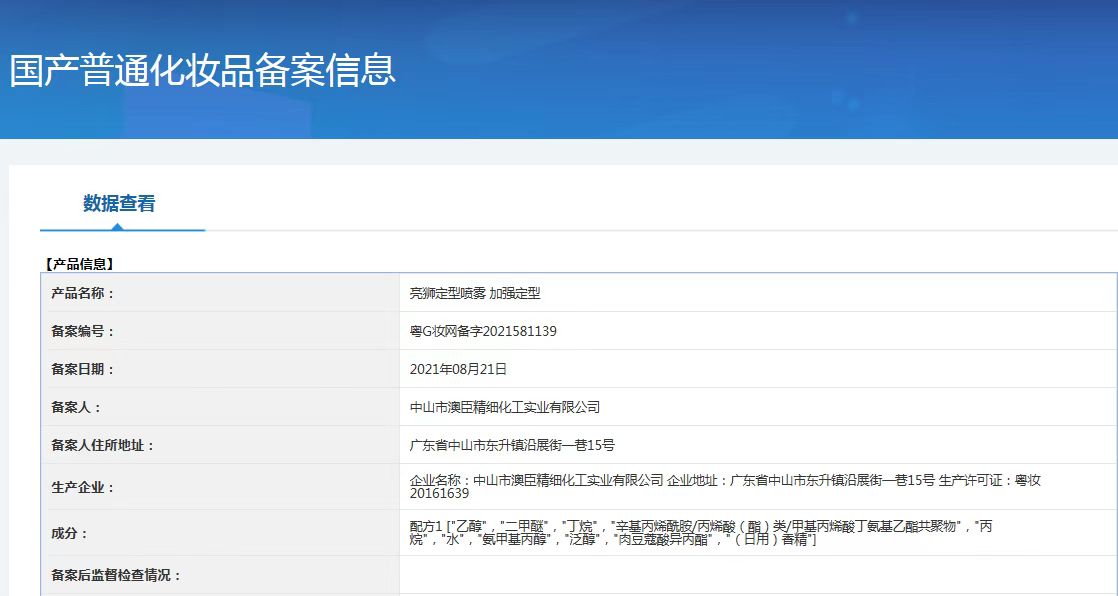Click the 备案日期 label
1118x596 pixels.
(x=83, y=369)
